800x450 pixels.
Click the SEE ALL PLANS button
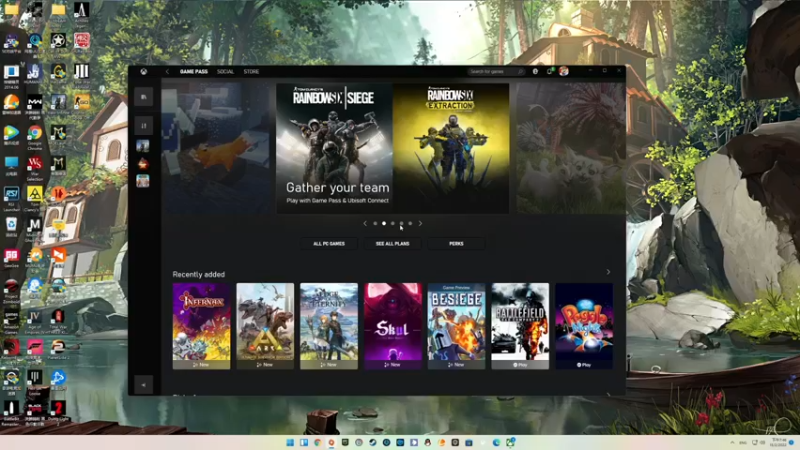pos(392,244)
